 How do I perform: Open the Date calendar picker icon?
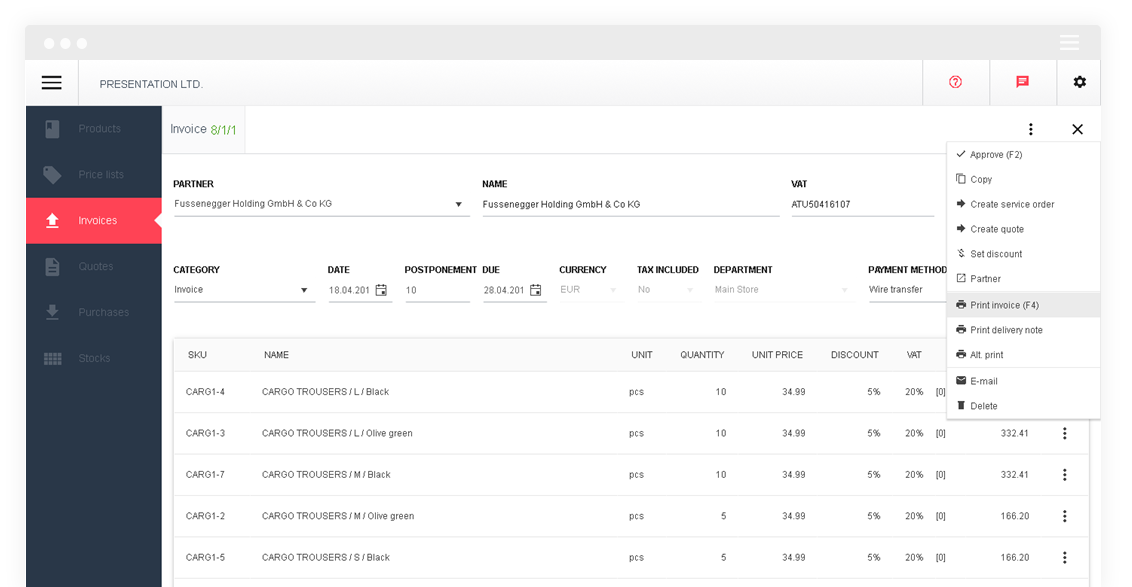[381, 290]
